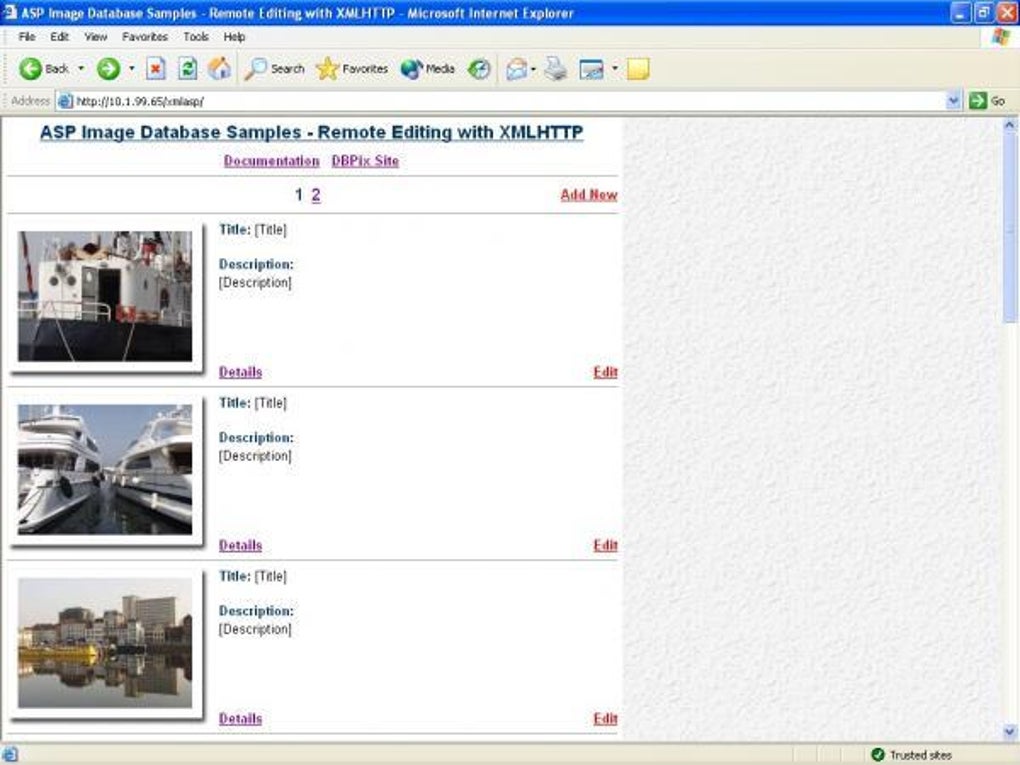Image resolution: width=1020 pixels, height=765 pixels.
Task: Refresh the page using toolbar icon
Action: pyautogui.click(x=188, y=68)
